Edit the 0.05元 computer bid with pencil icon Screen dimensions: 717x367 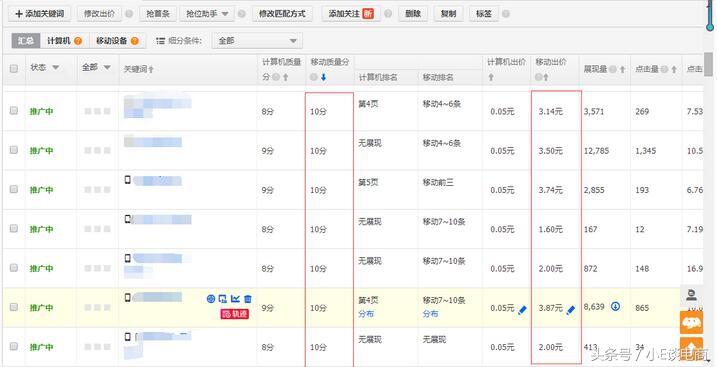523,310
